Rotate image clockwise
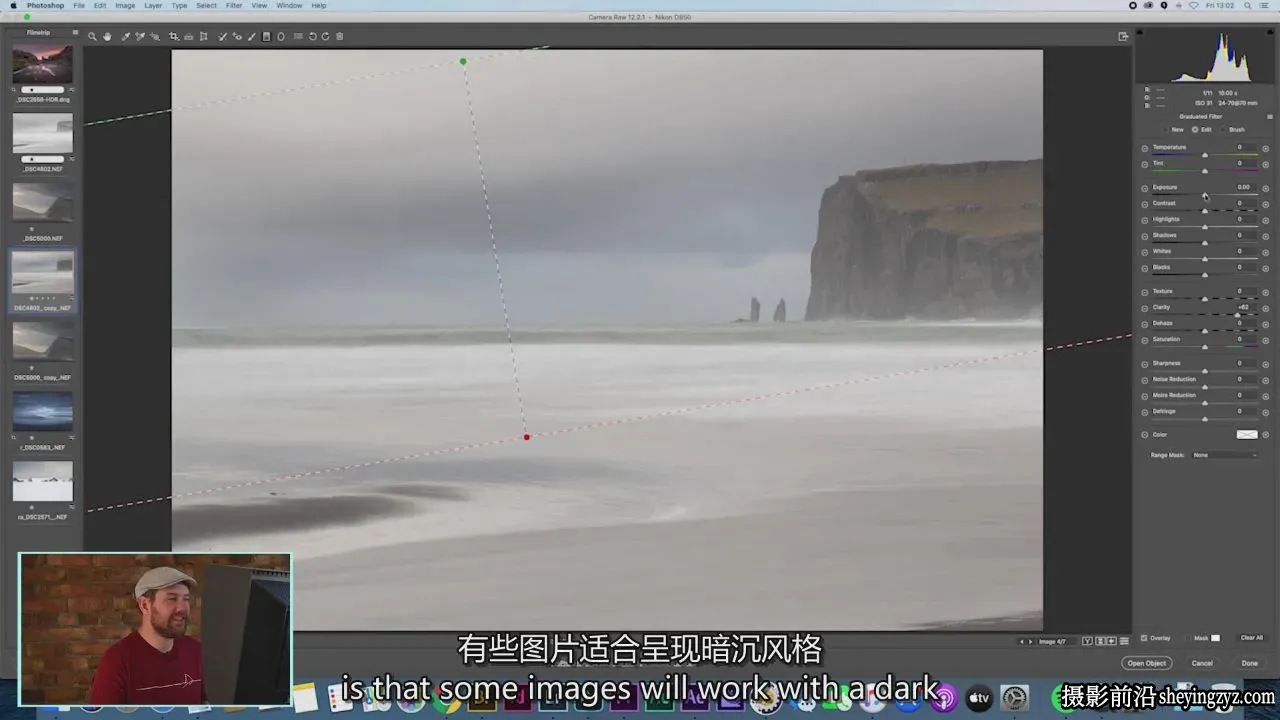 point(326,37)
